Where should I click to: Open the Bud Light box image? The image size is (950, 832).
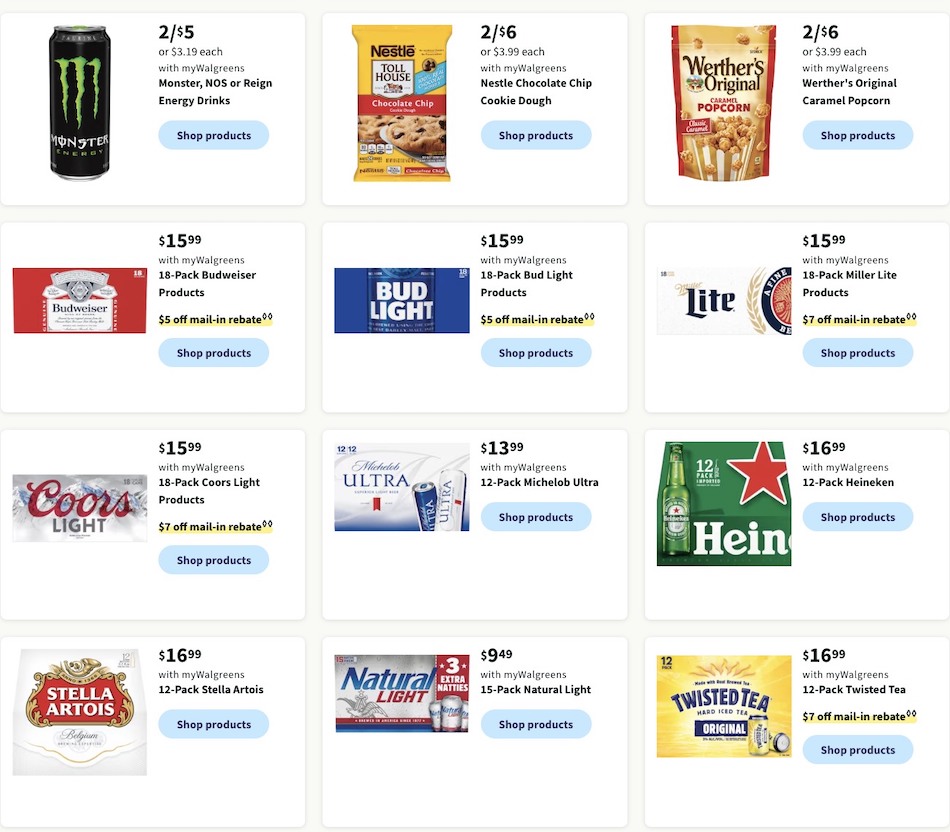coord(402,301)
